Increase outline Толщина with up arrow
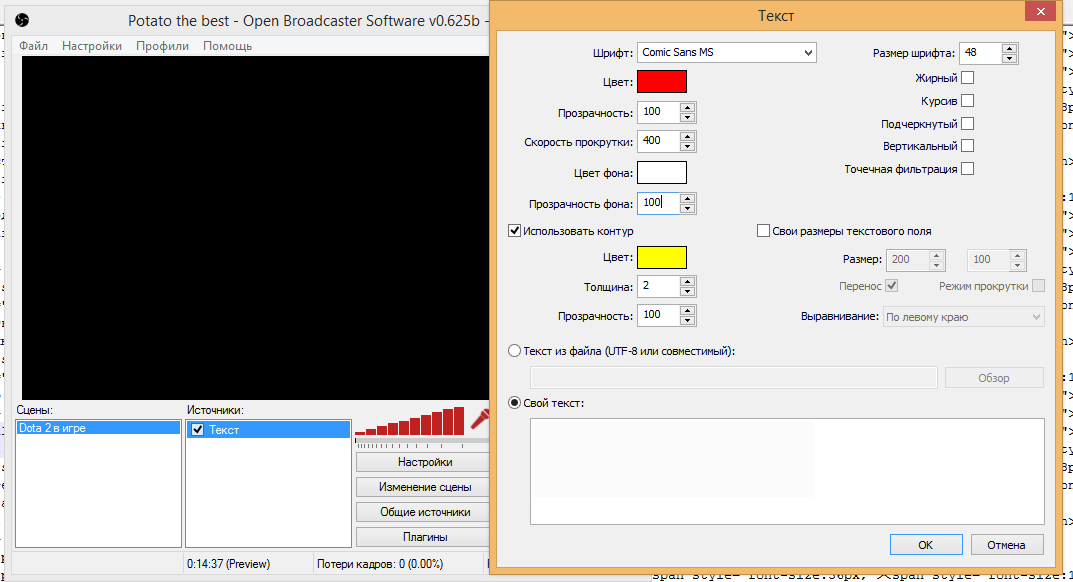Image resolution: width=1073 pixels, height=582 pixels. click(x=688, y=281)
